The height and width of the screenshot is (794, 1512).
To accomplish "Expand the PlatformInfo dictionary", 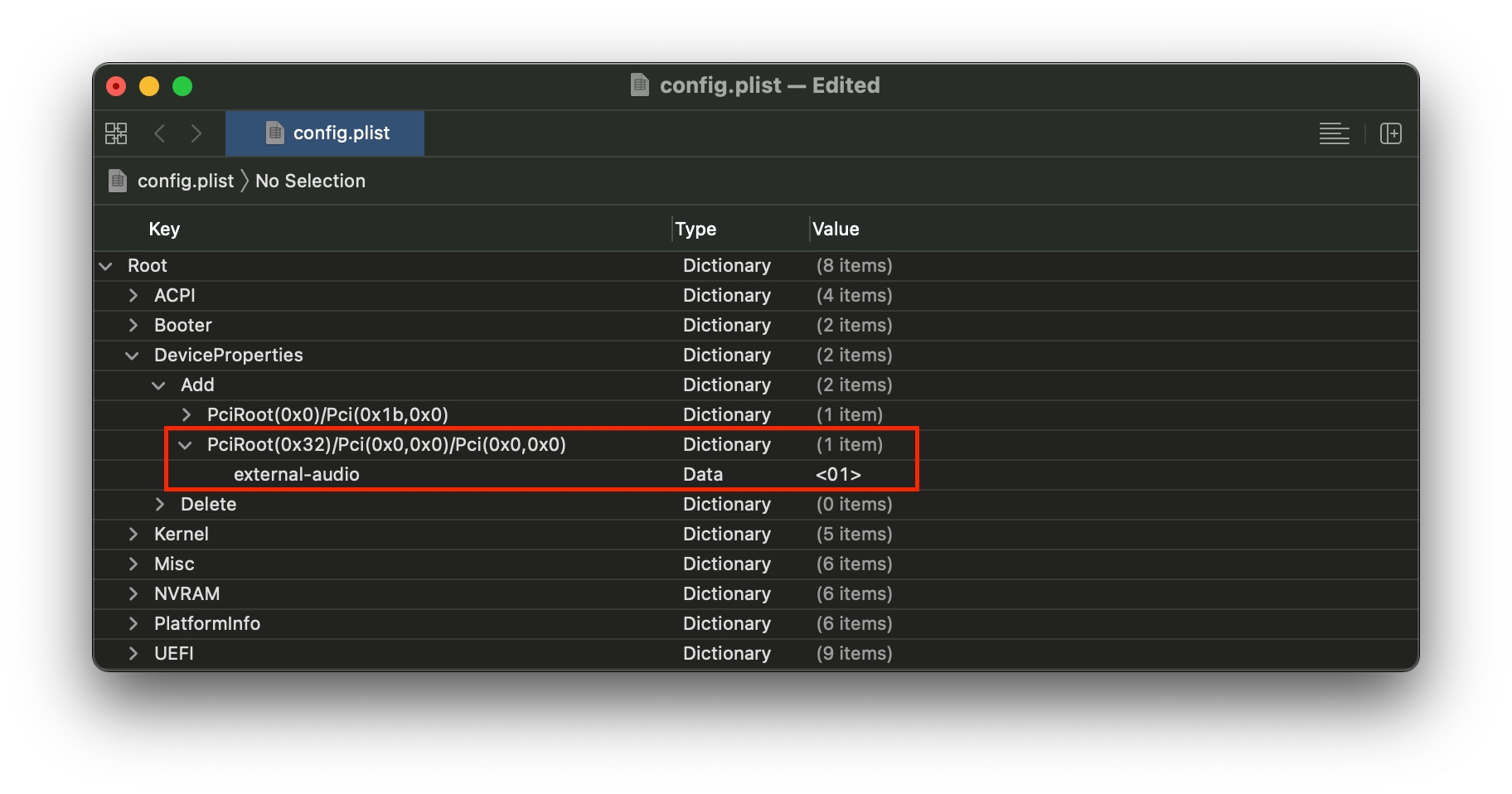I will point(133,624).
